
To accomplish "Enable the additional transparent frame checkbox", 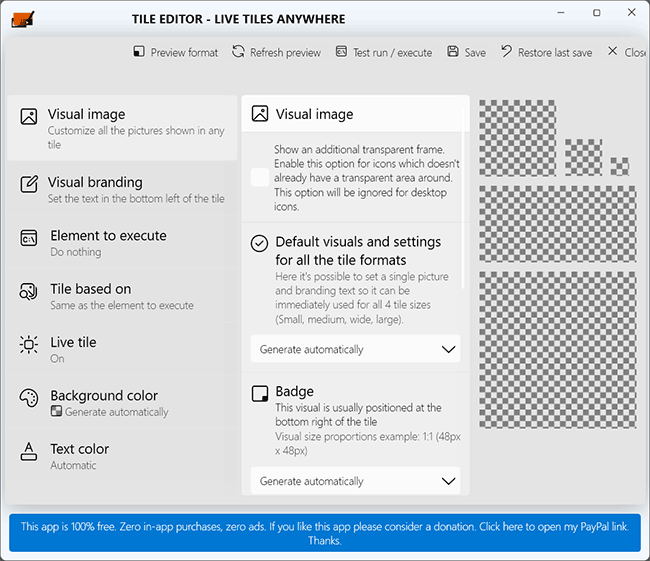I will (260, 177).
